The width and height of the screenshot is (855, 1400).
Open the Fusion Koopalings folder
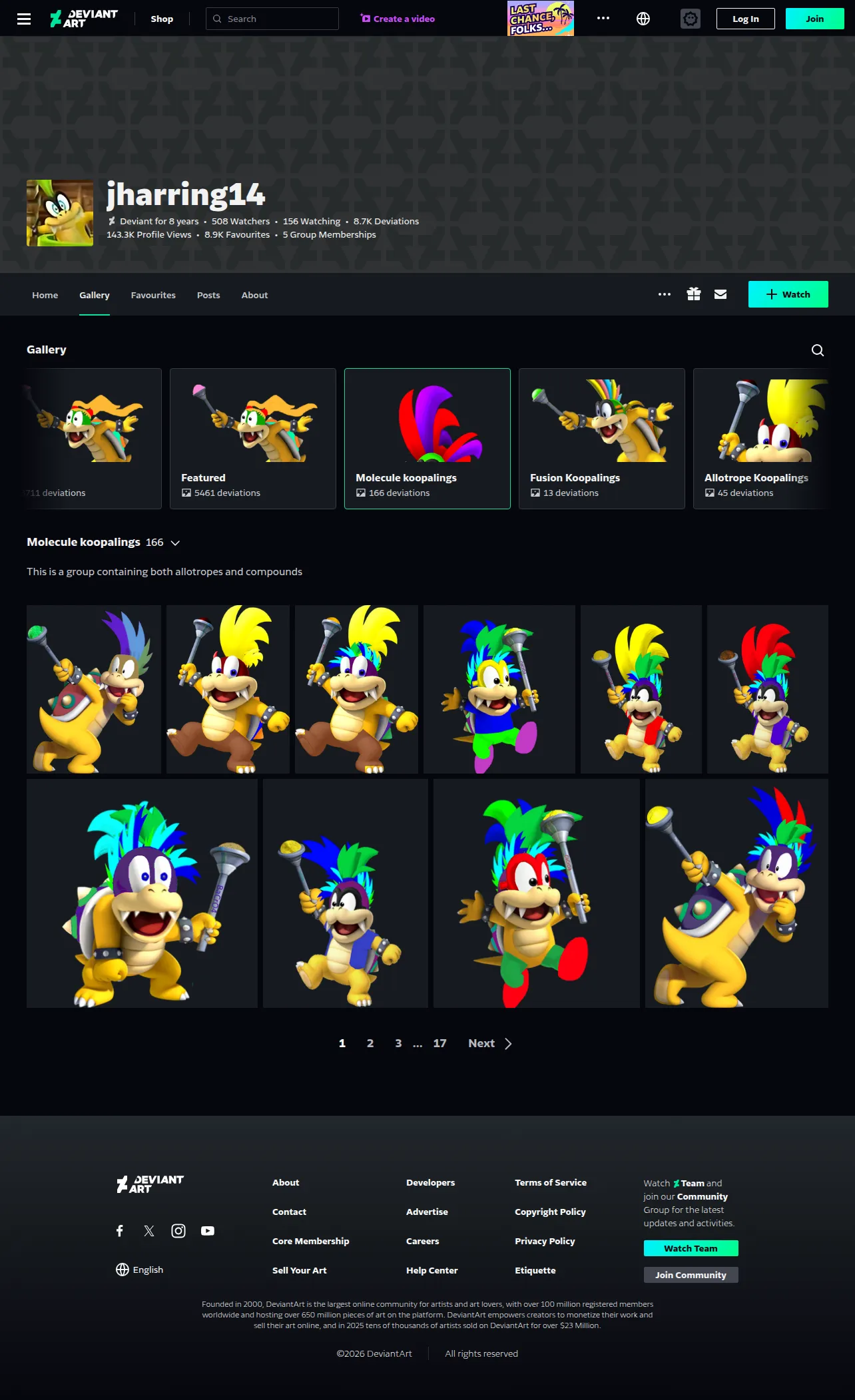tap(602, 439)
